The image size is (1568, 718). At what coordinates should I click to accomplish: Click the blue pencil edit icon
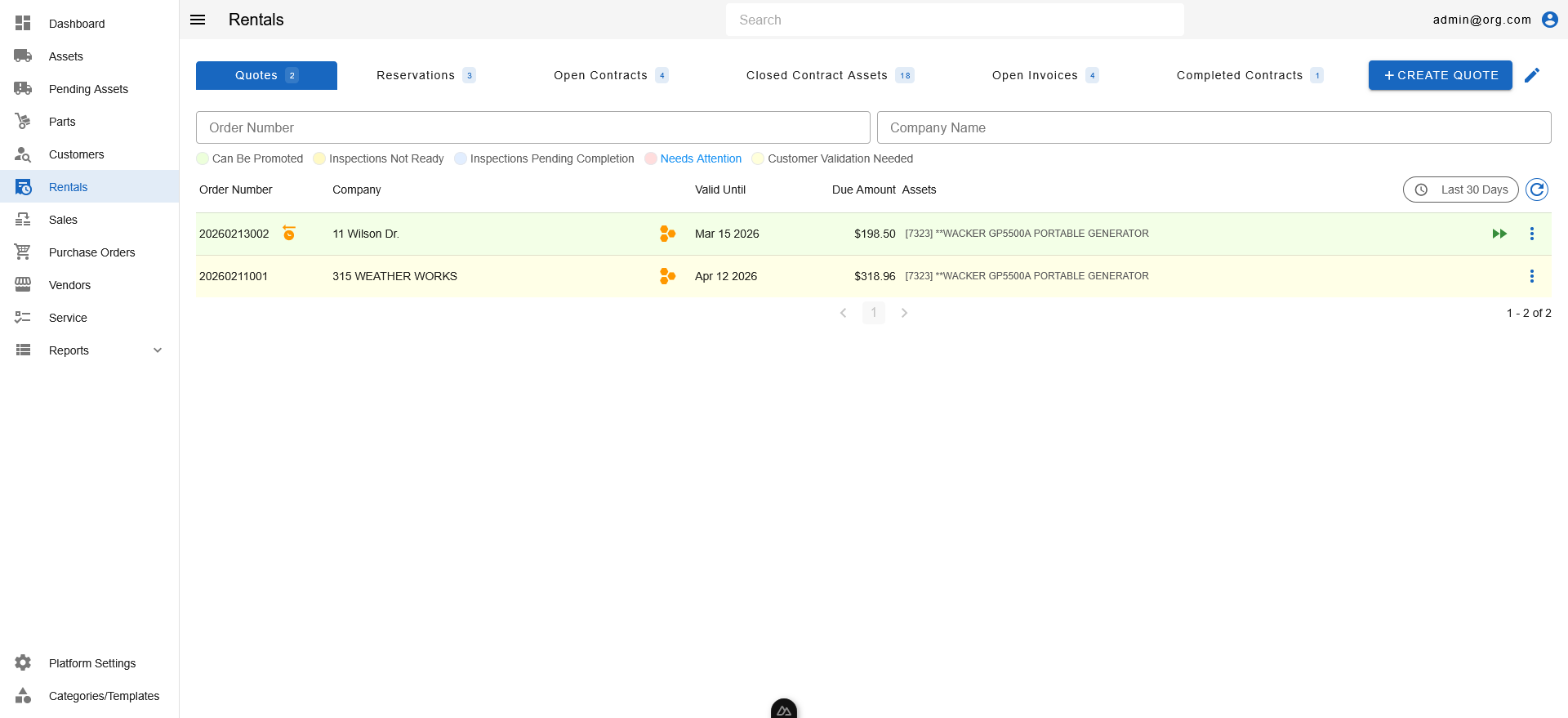[x=1532, y=75]
